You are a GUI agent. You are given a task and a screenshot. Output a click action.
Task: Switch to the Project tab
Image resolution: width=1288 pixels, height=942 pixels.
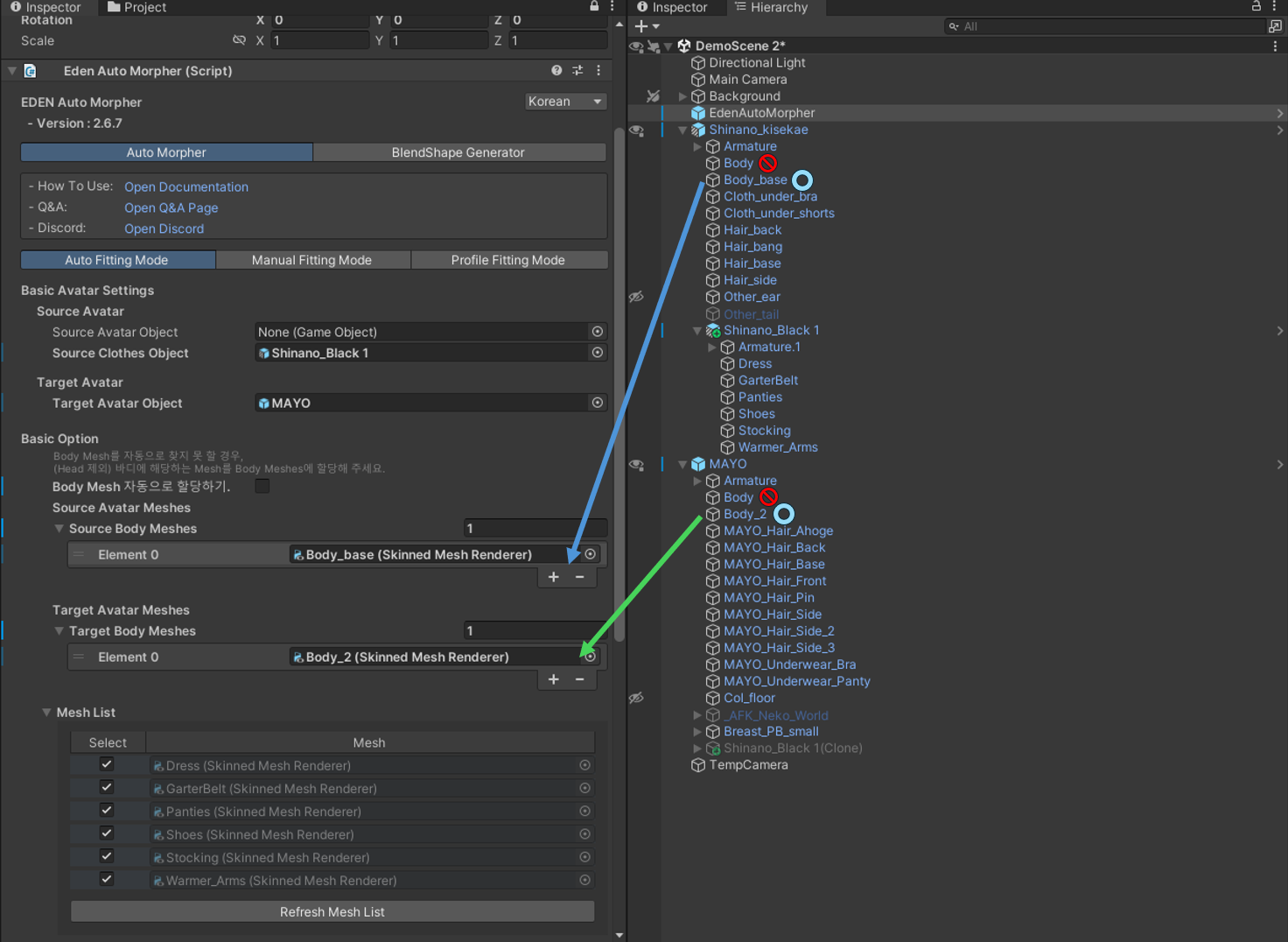(x=136, y=7)
